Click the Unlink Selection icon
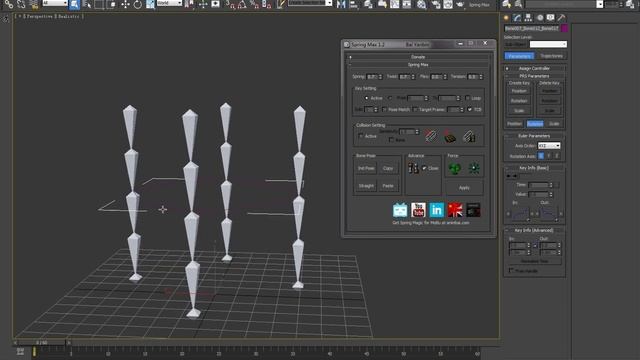 (x=21, y=4)
